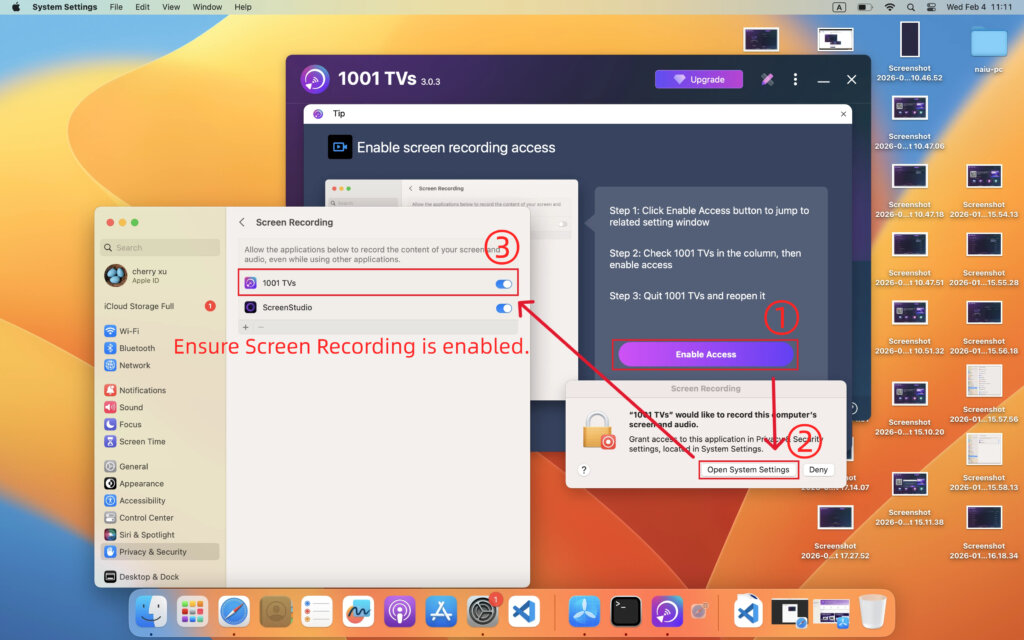Open the help question mark in dialog

tap(583, 470)
